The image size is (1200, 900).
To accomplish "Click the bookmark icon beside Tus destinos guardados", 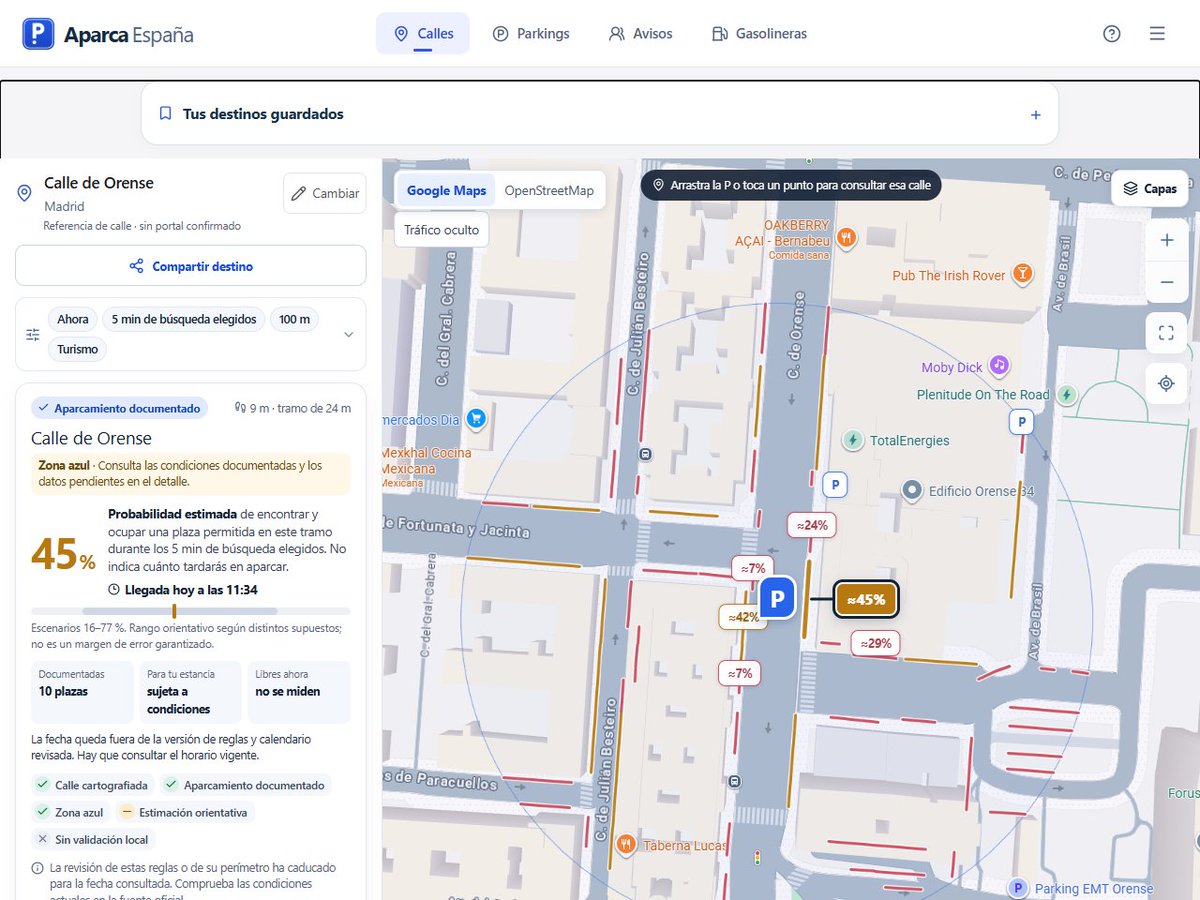I will (166, 114).
